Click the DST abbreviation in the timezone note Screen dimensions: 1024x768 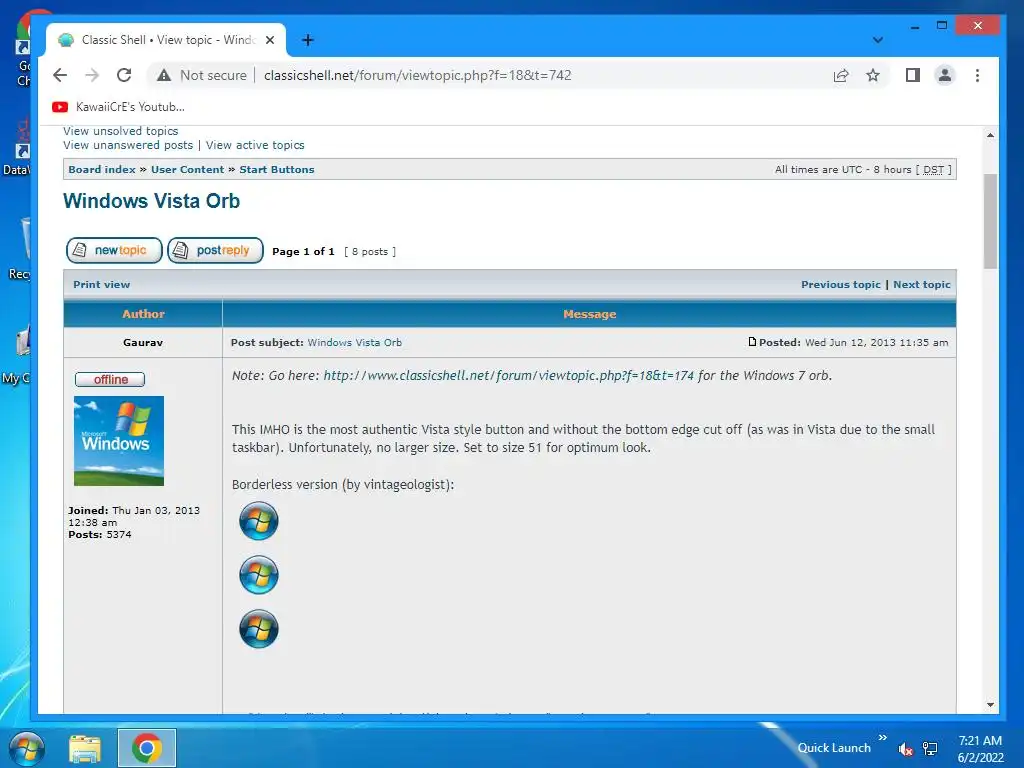(x=933, y=169)
